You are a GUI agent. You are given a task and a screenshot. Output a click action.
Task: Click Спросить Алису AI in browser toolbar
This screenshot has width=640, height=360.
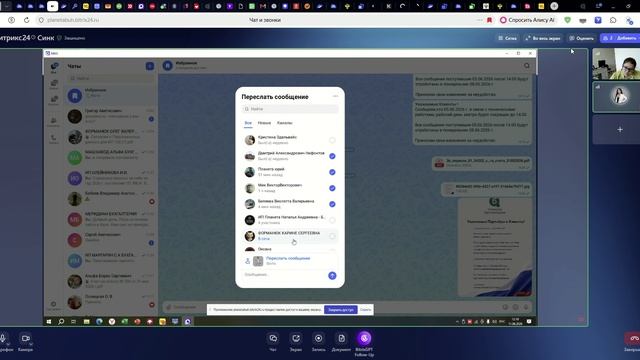(x=527, y=20)
